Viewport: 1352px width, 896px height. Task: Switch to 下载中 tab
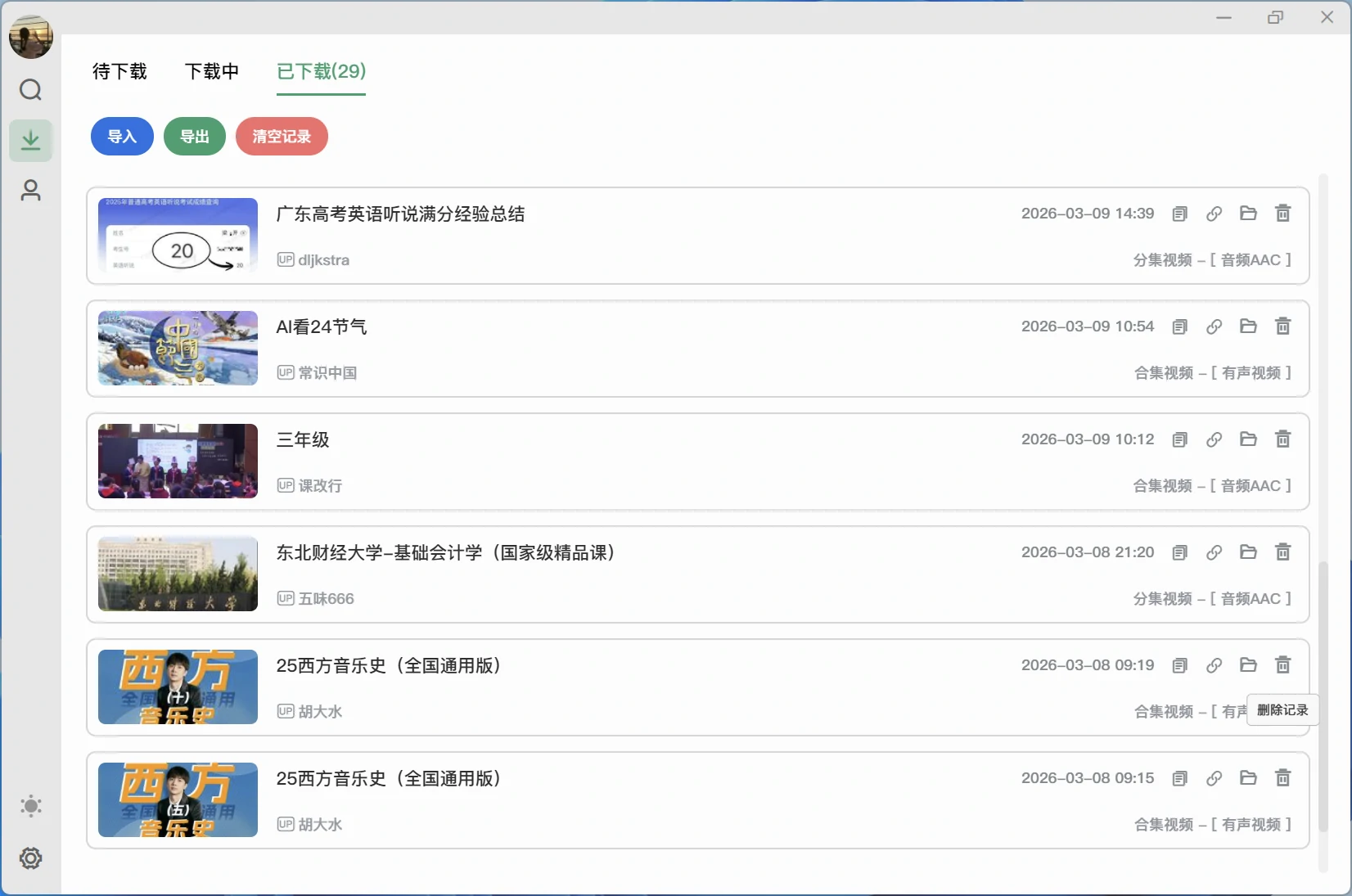pos(212,72)
